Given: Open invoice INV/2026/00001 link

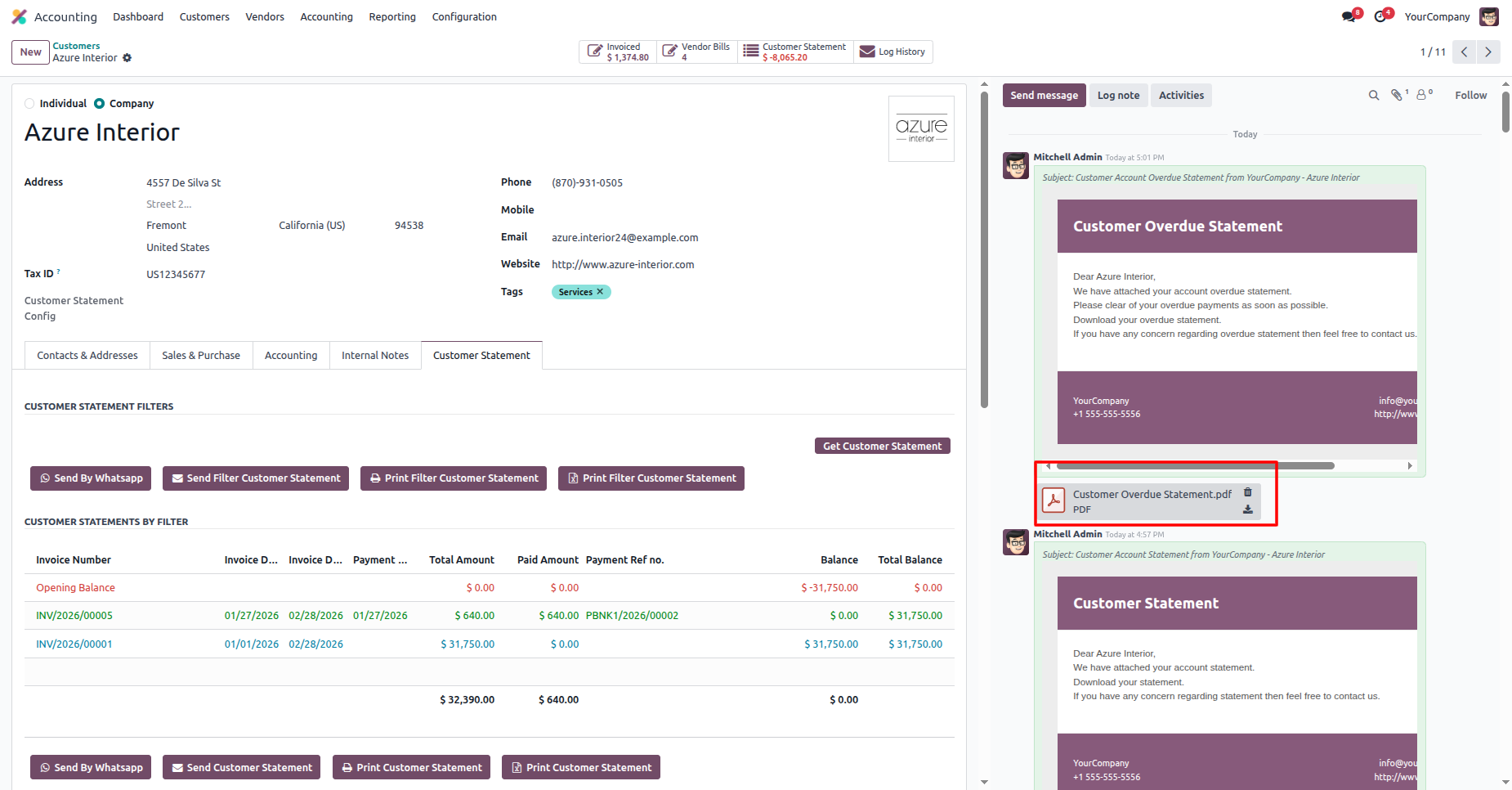Looking at the screenshot, I should coord(74,644).
